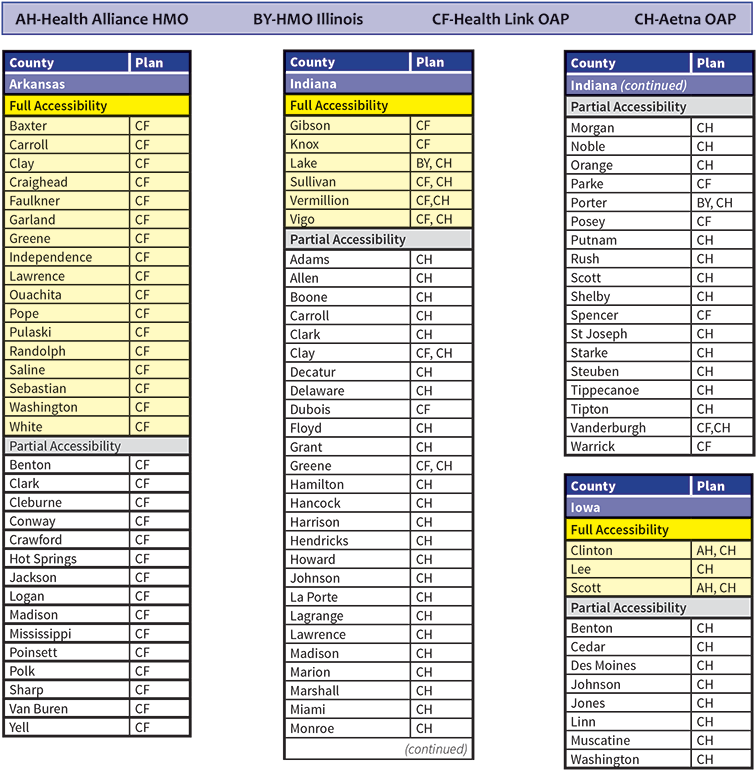Select the Poinsett county cell
This screenshot has width=756, height=770.
[x=67, y=652]
